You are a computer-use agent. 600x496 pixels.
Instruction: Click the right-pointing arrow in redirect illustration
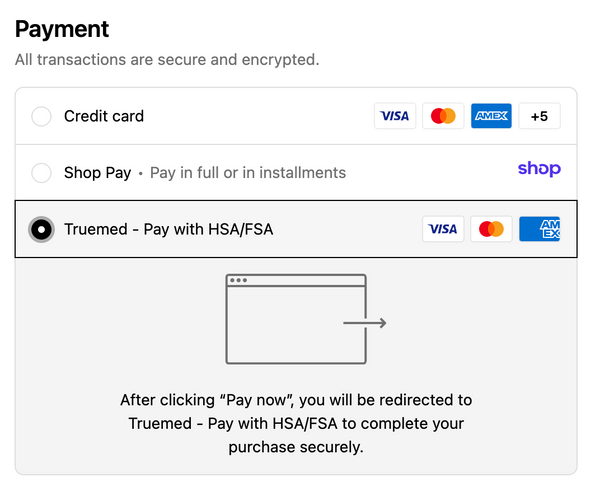pyautogui.click(x=365, y=323)
